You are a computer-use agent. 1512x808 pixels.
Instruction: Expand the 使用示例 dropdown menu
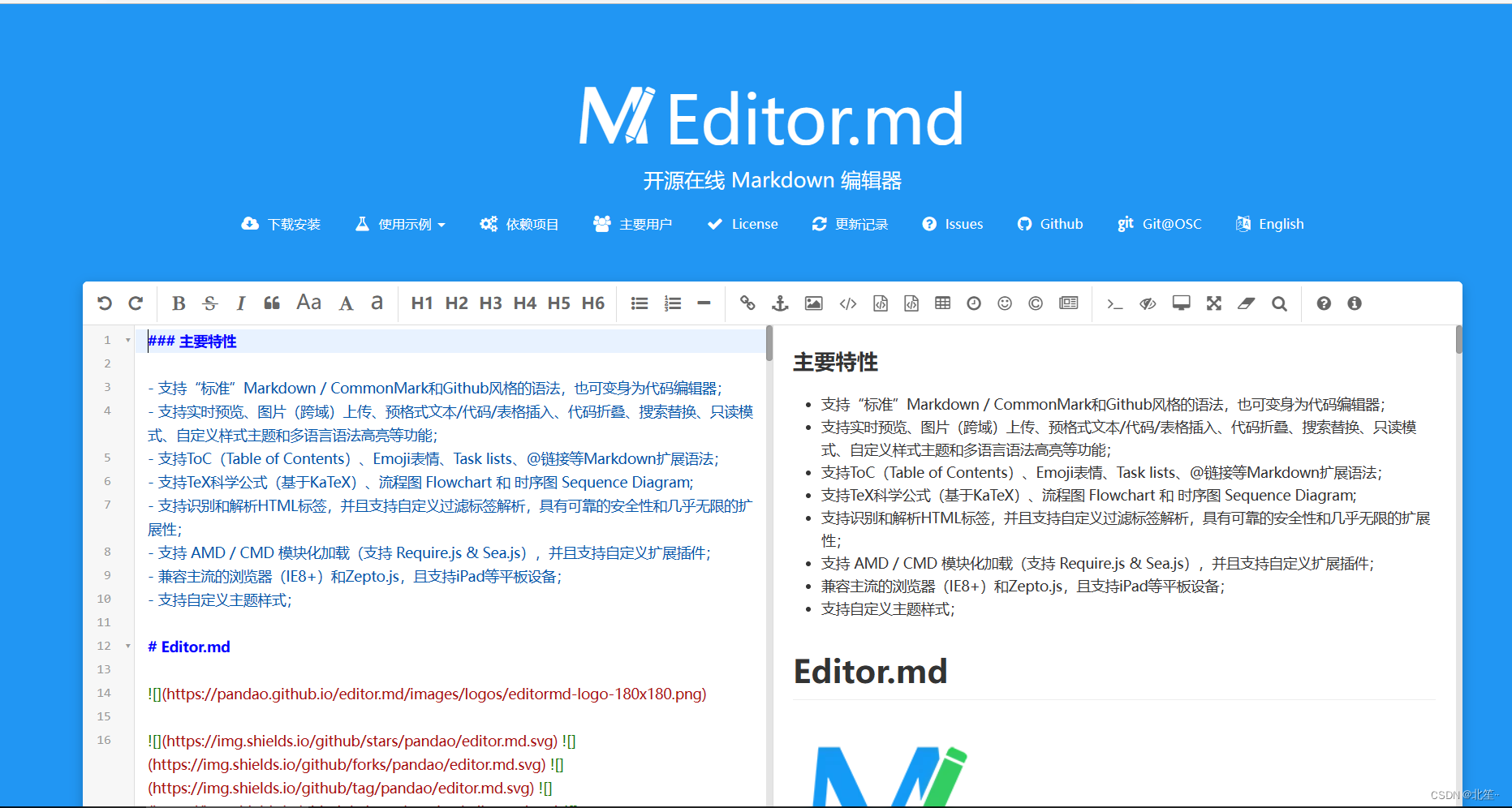(400, 224)
